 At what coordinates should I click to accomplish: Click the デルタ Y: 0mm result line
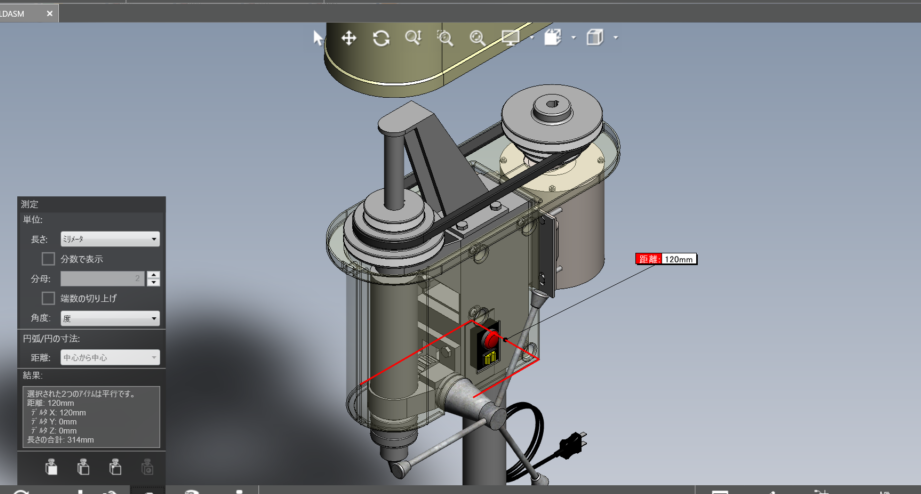coord(53,422)
